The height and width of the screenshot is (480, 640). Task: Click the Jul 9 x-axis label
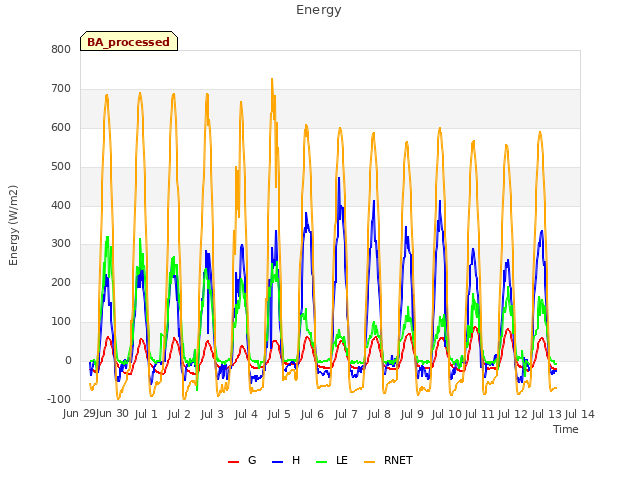click(x=412, y=414)
